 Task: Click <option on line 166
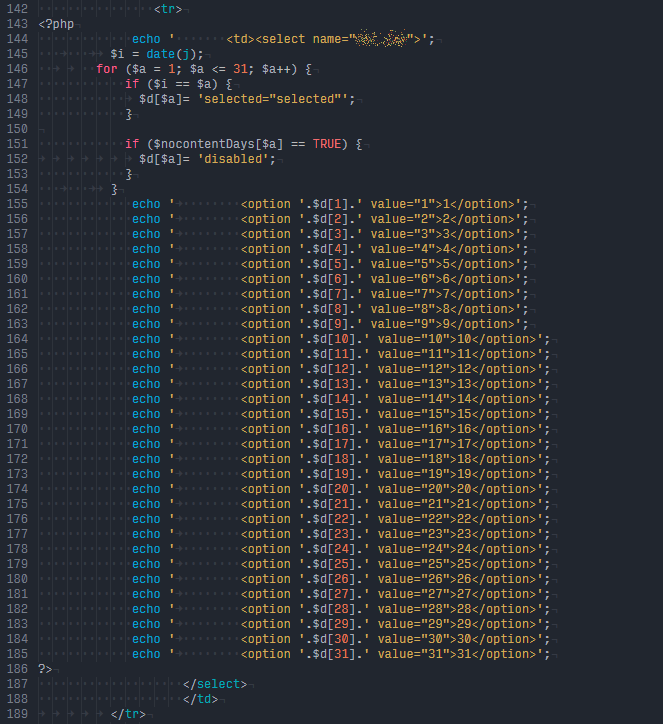pos(265,369)
